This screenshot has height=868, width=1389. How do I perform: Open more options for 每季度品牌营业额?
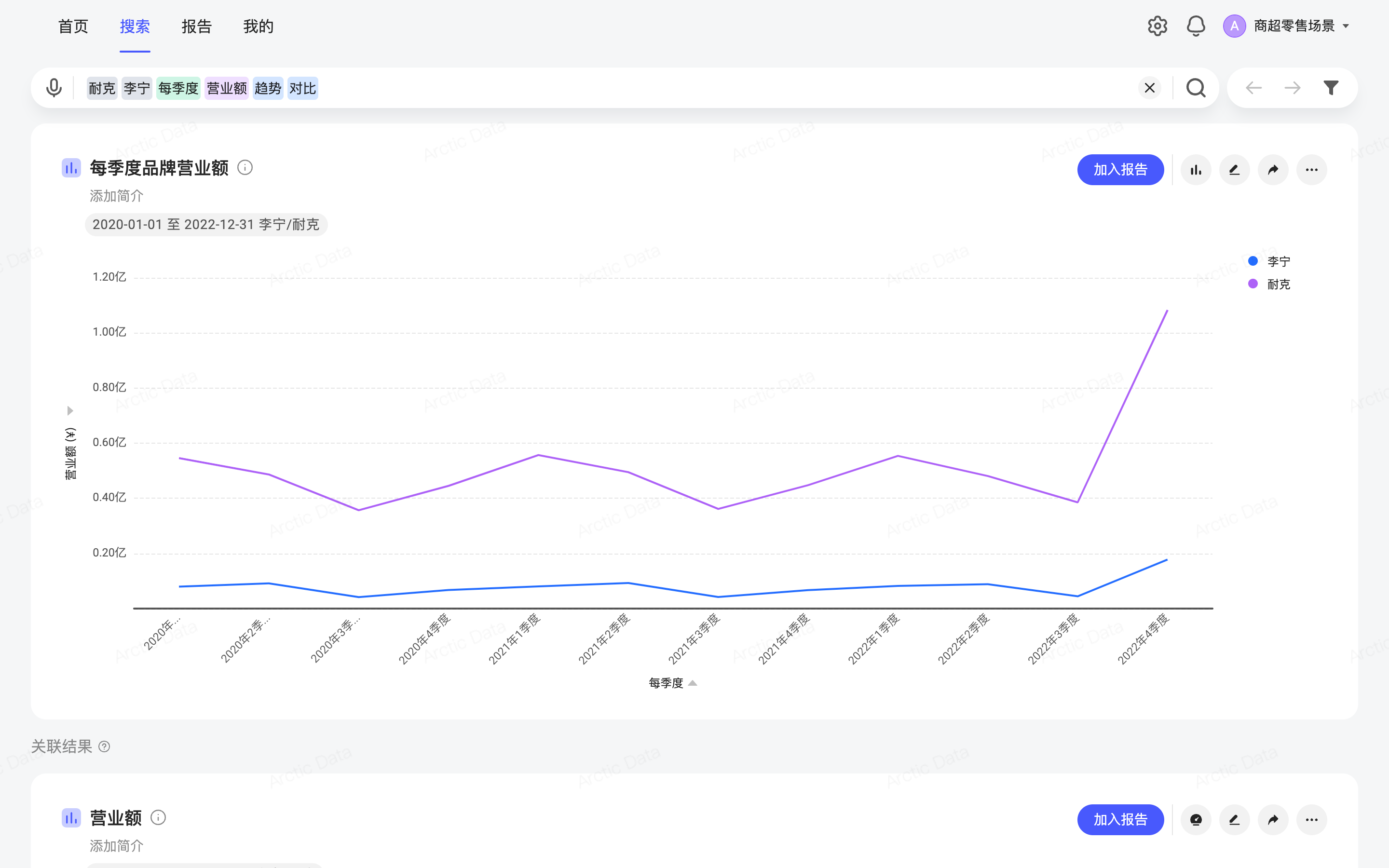pyautogui.click(x=1311, y=170)
